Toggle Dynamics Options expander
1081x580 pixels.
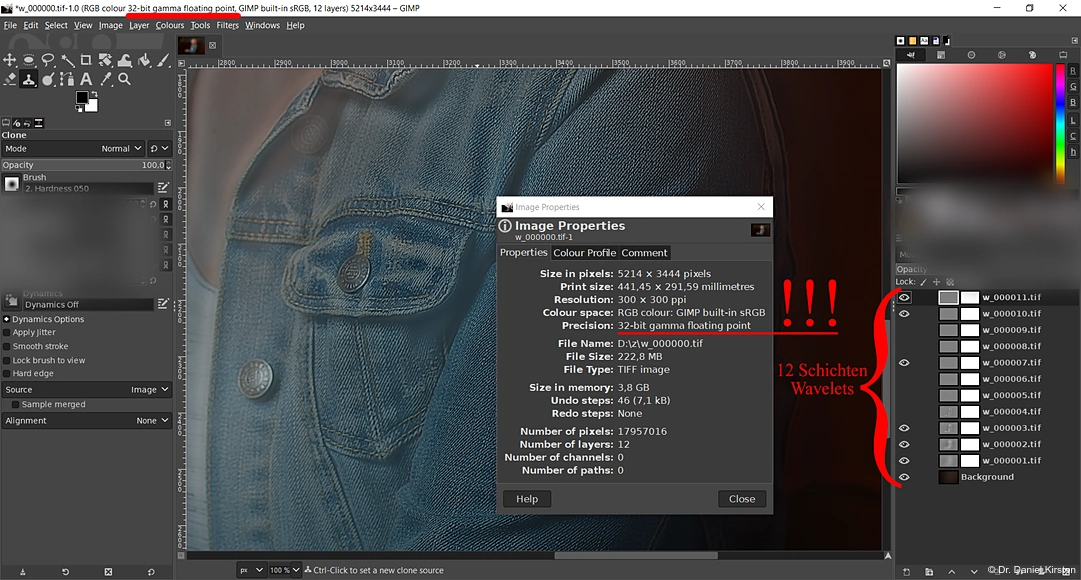(x=6, y=319)
